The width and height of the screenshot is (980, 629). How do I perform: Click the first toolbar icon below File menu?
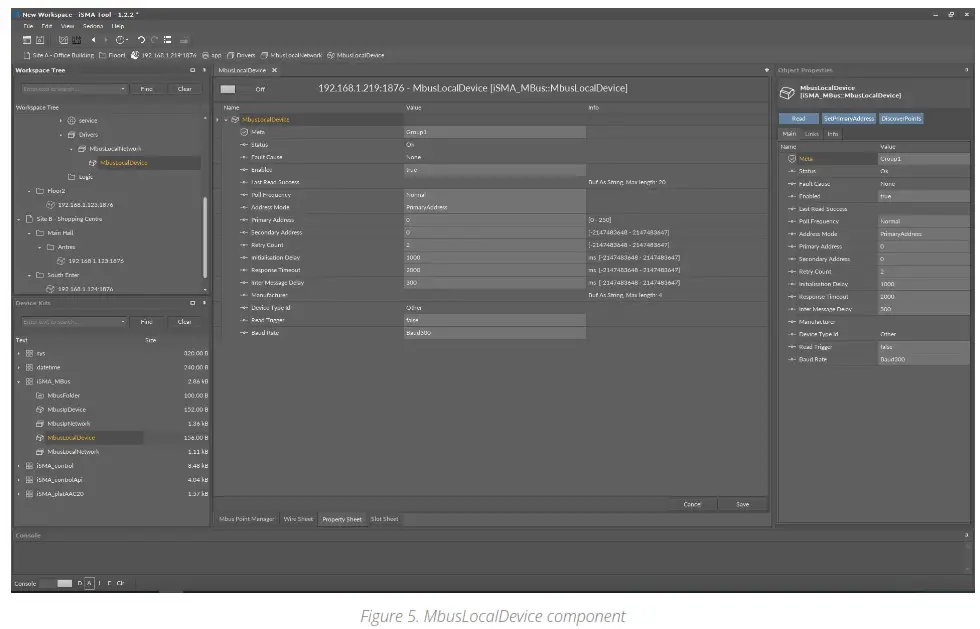point(27,40)
